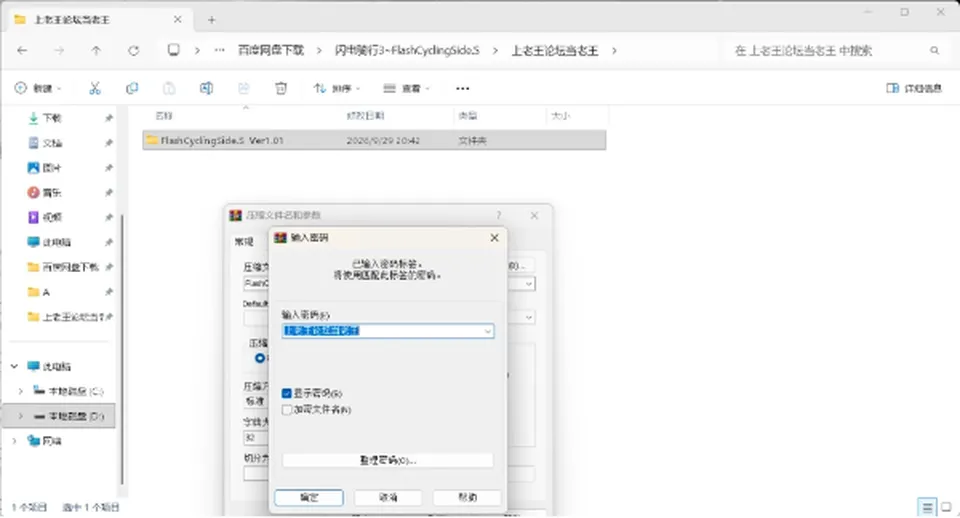Click 取消 to cancel password entry

tap(388, 497)
